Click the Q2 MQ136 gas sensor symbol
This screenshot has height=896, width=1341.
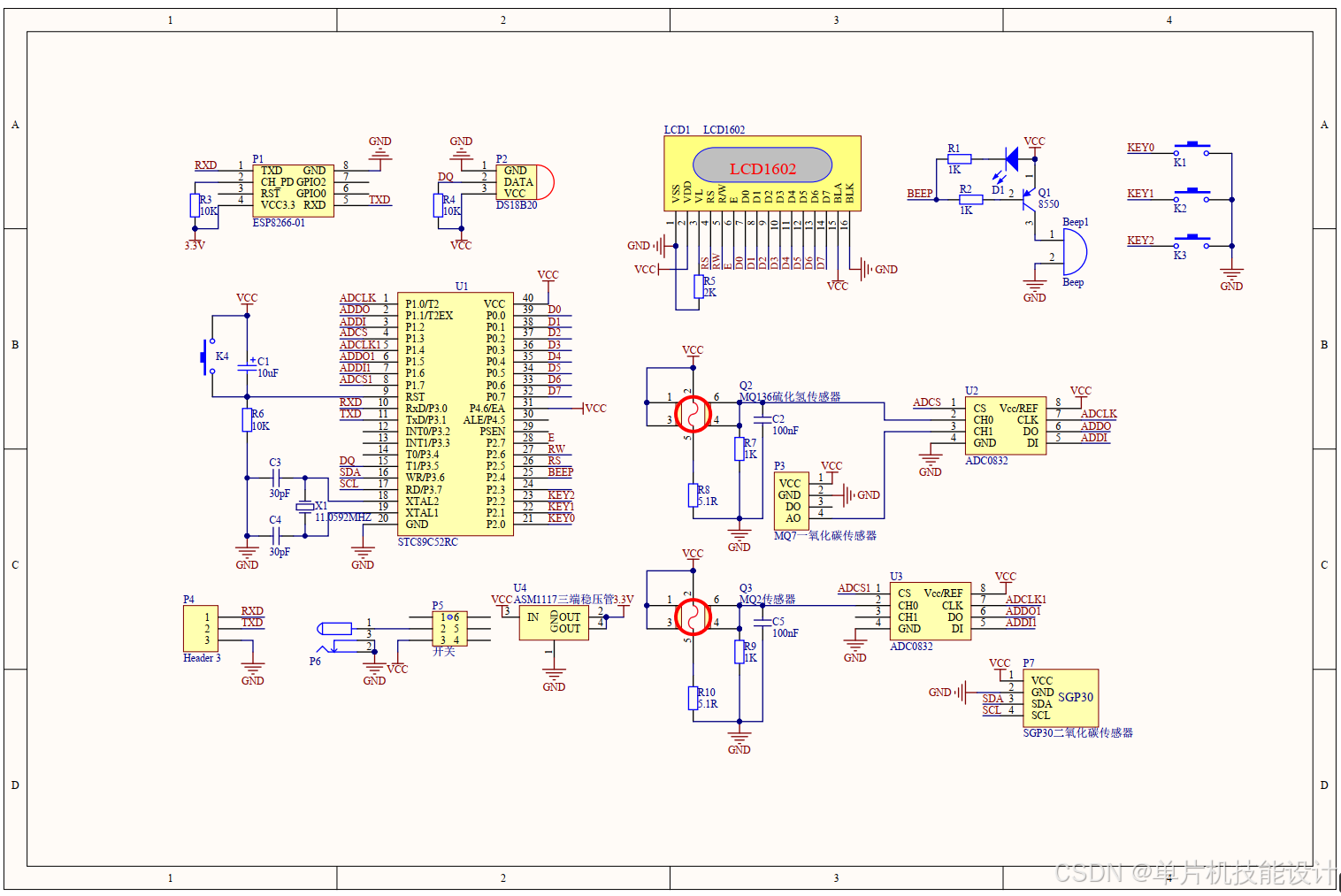pos(693,414)
